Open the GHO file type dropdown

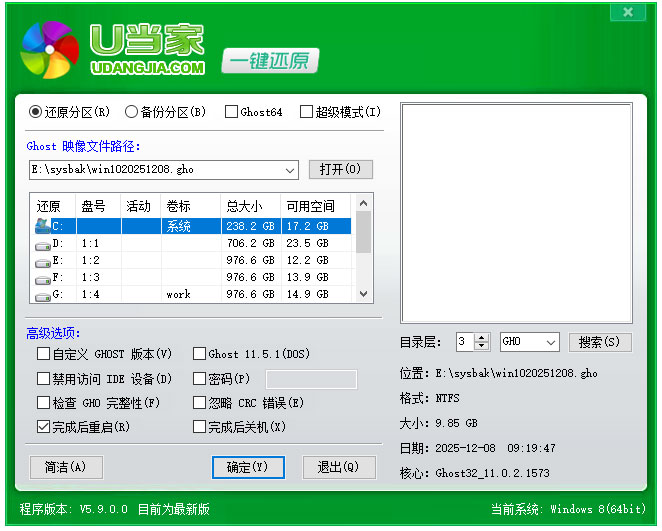coord(551,342)
